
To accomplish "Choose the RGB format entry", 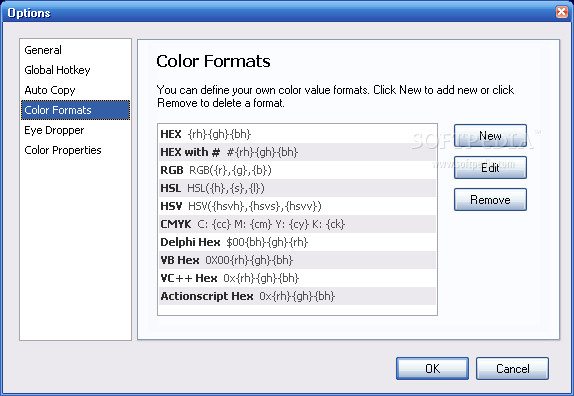I will click(x=297, y=170).
